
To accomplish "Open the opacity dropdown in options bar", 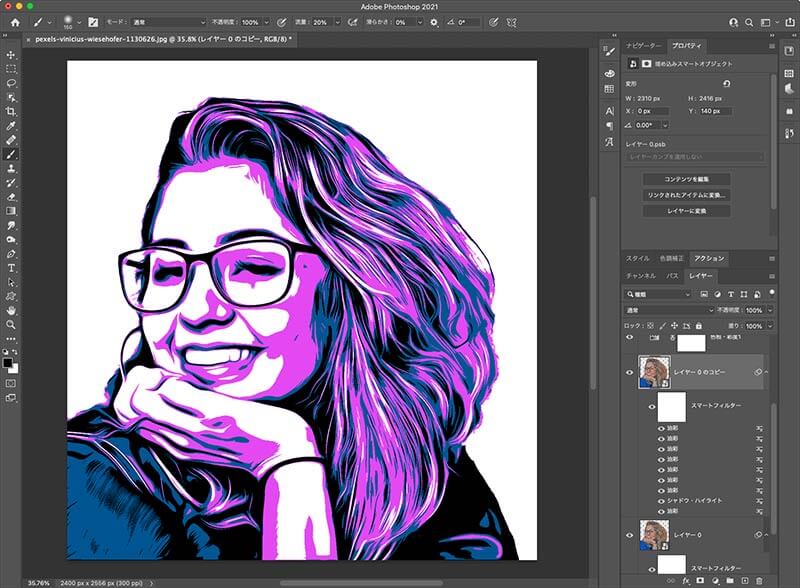I will click(266, 22).
